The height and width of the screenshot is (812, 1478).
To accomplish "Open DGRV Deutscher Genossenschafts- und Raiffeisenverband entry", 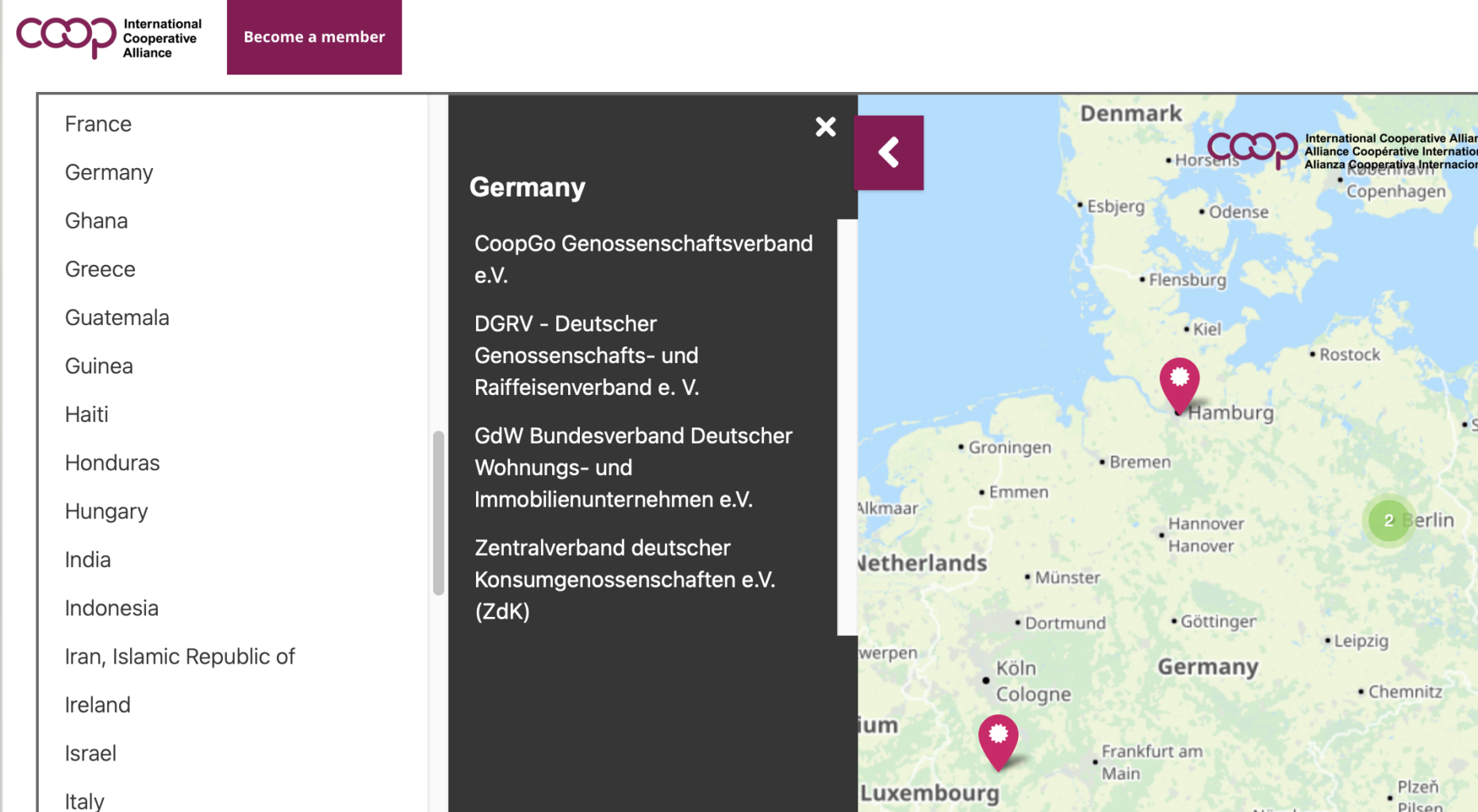I will click(586, 355).
